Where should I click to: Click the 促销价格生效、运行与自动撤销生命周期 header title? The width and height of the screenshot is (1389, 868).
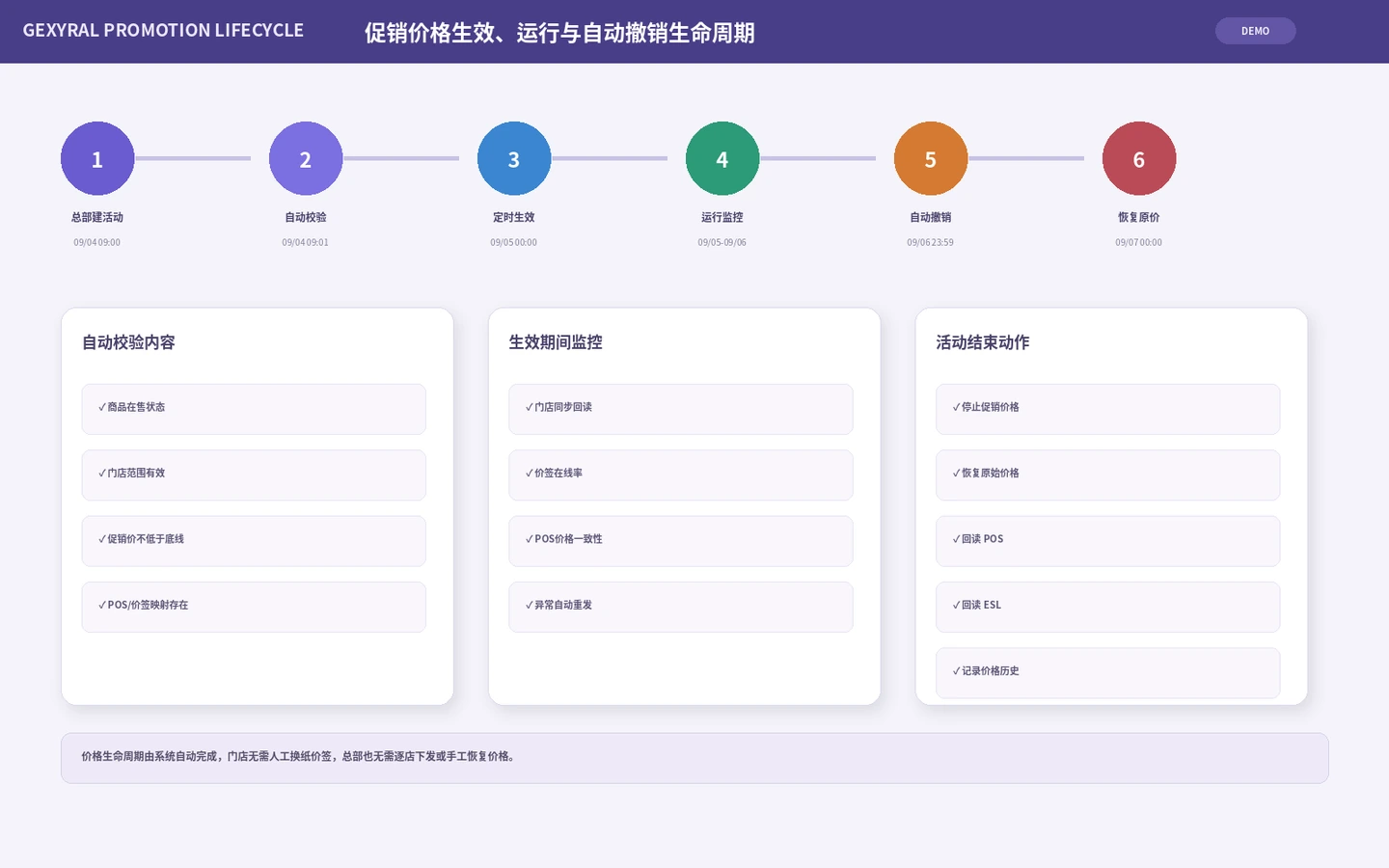tap(559, 33)
